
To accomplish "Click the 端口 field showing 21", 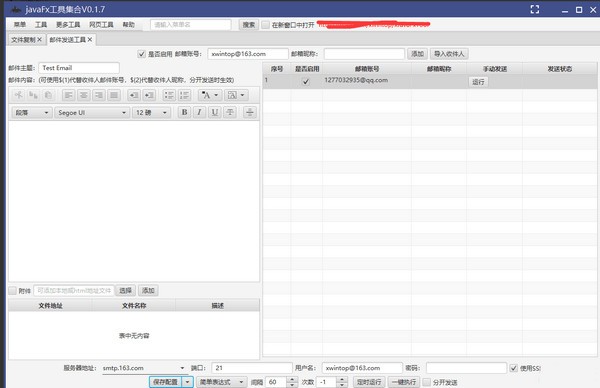I will click(252, 368).
